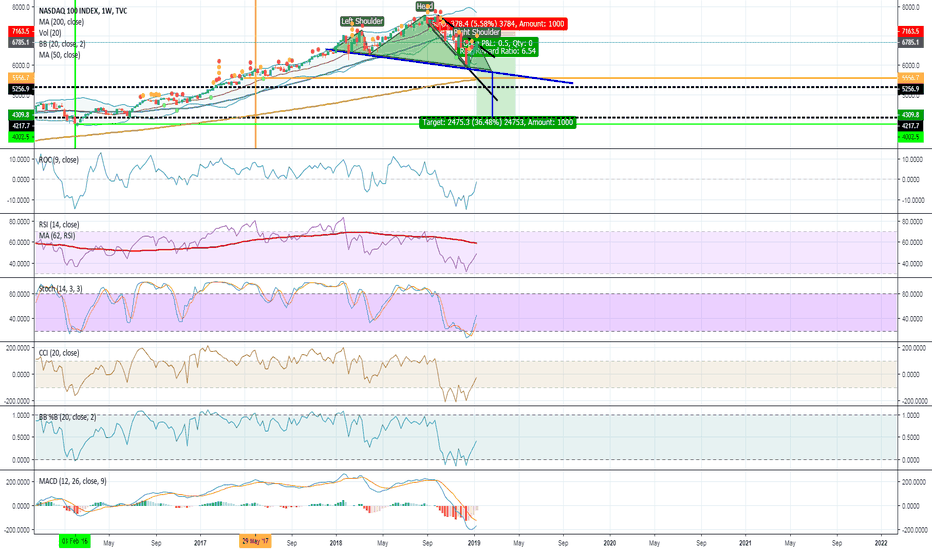Click black 5256.9 price tag on right scale
This screenshot has height=550, width=932.
click(910, 89)
